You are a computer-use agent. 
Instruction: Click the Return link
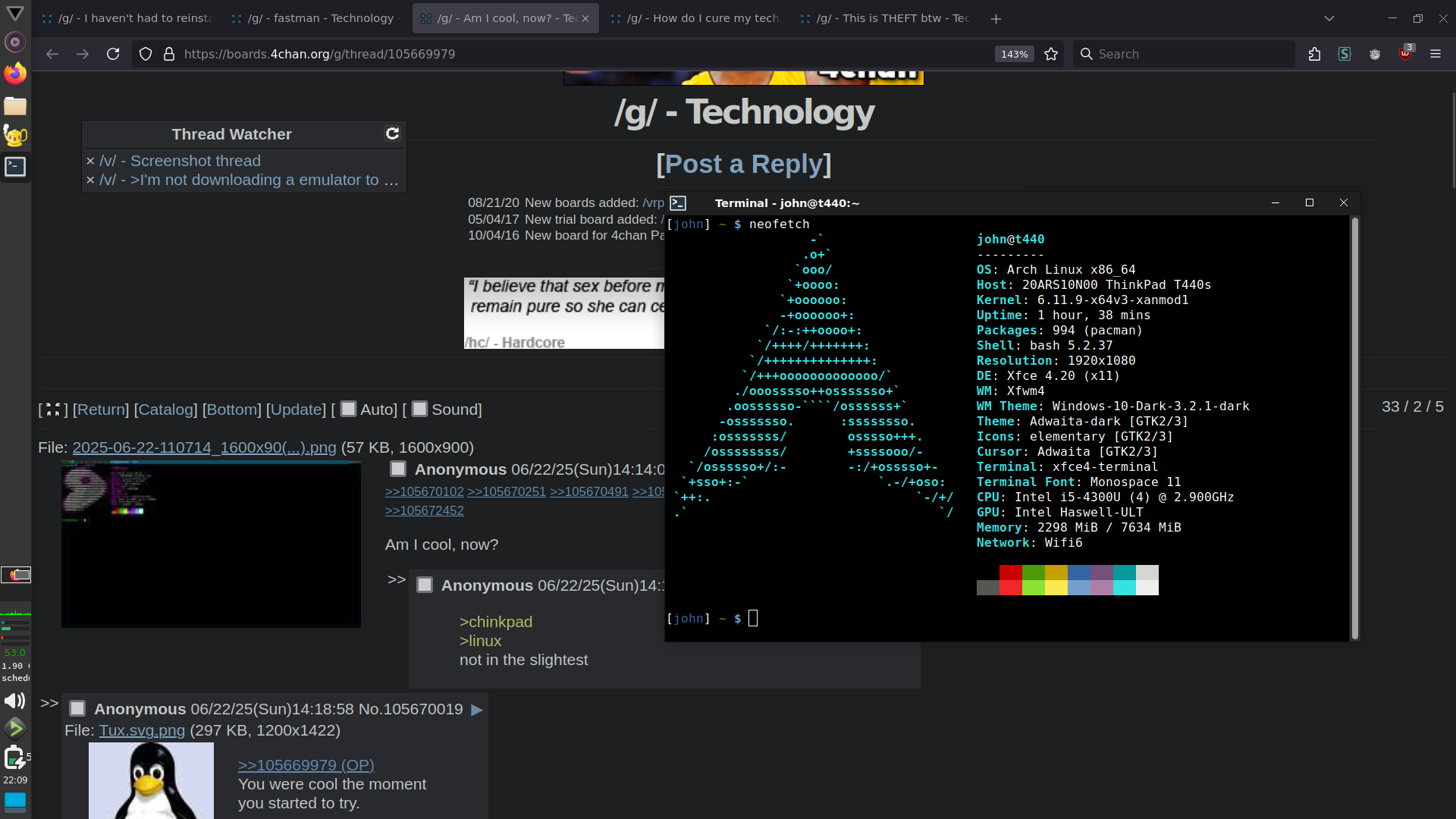click(101, 409)
